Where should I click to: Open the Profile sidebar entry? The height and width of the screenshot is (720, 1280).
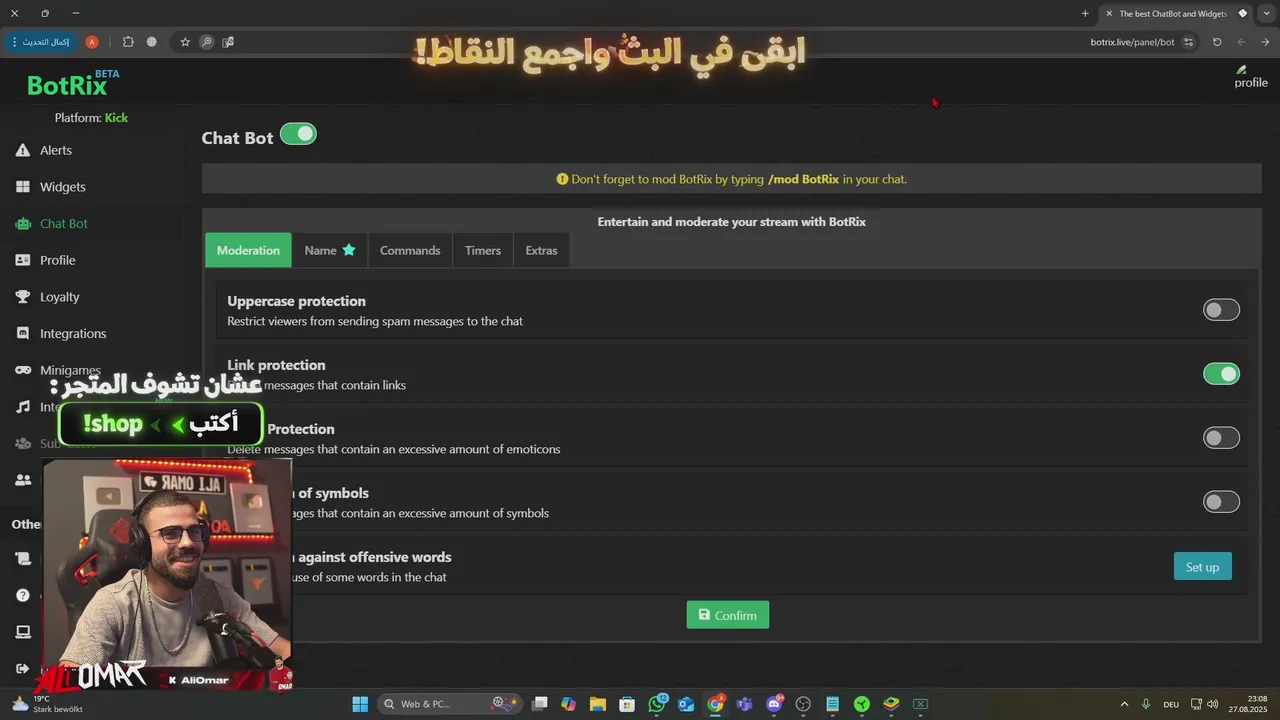[x=57, y=260]
